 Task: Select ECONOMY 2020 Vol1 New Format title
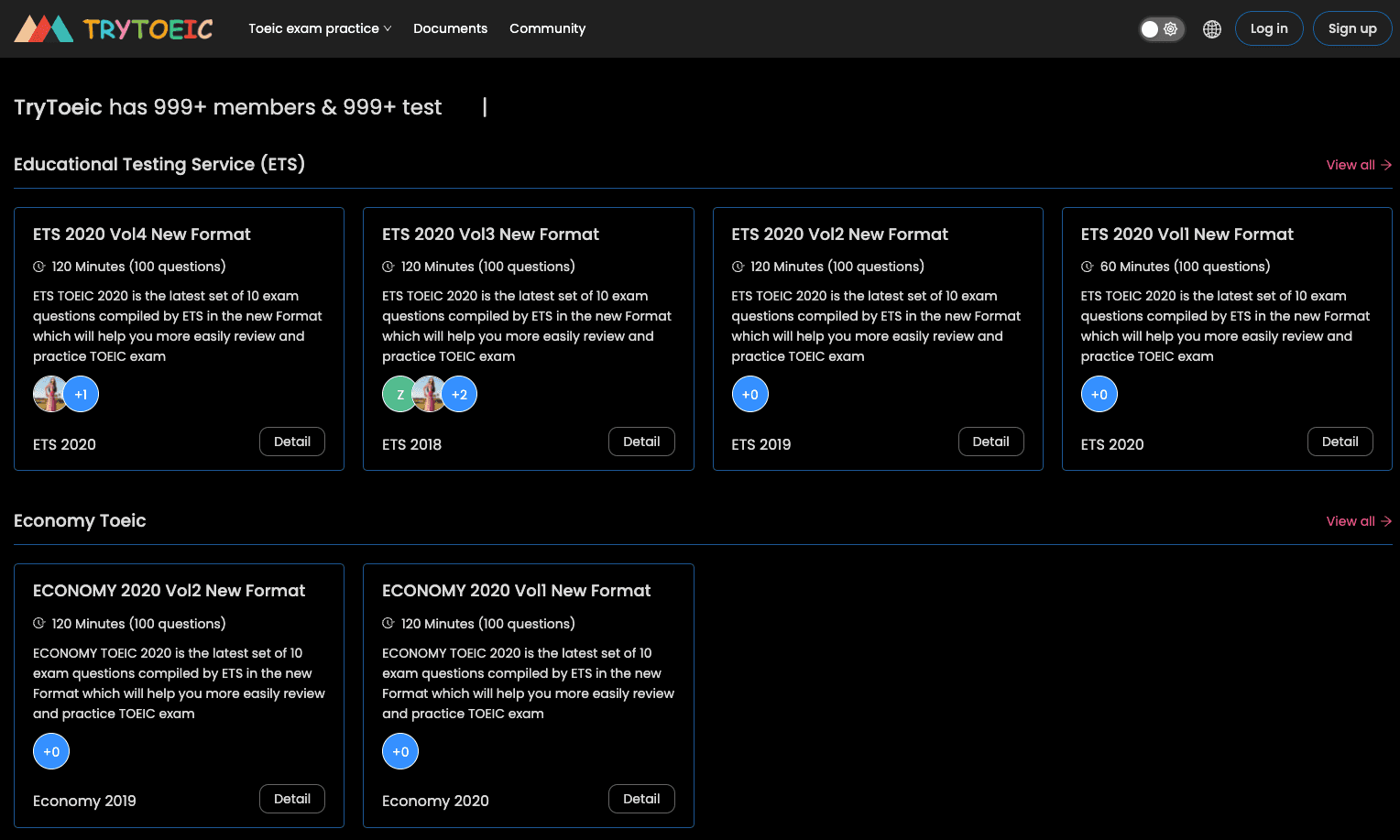[x=516, y=591]
